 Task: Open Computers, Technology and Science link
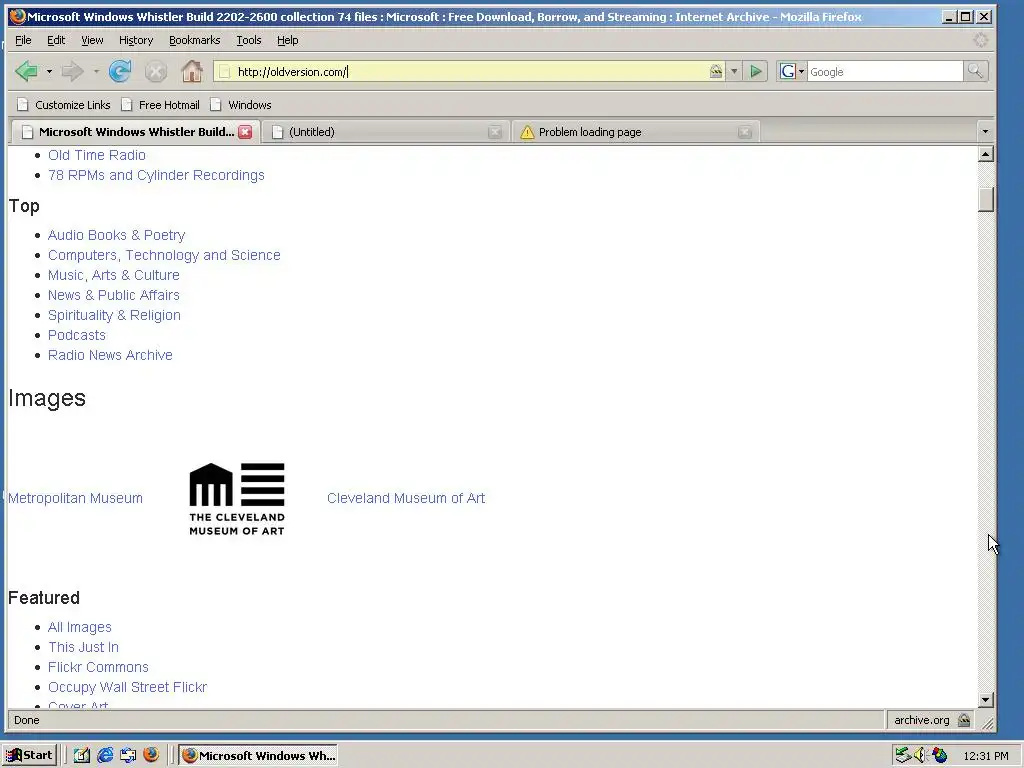[164, 255]
